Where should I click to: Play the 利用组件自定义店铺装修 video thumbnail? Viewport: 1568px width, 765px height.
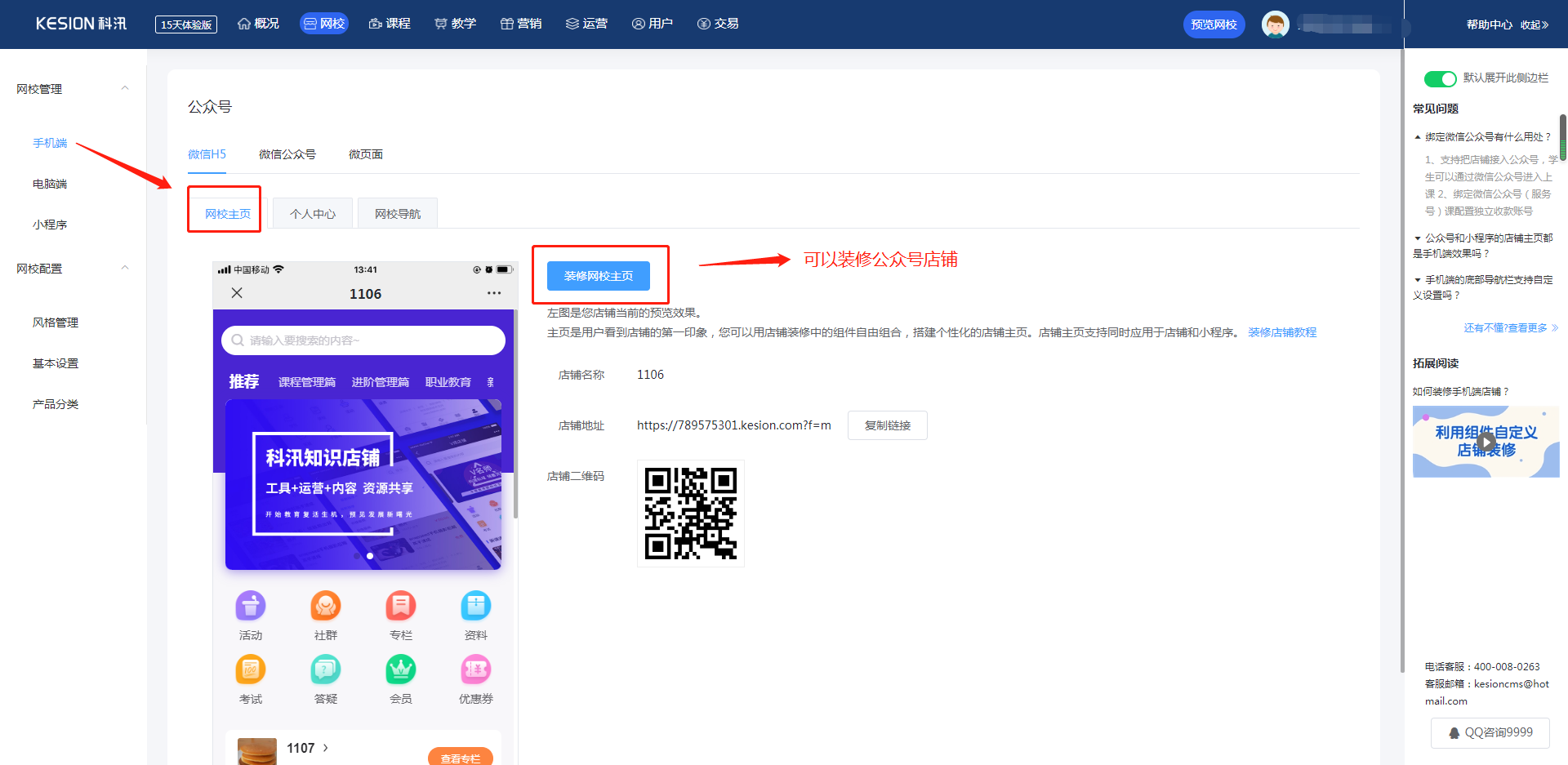coord(1486,442)
